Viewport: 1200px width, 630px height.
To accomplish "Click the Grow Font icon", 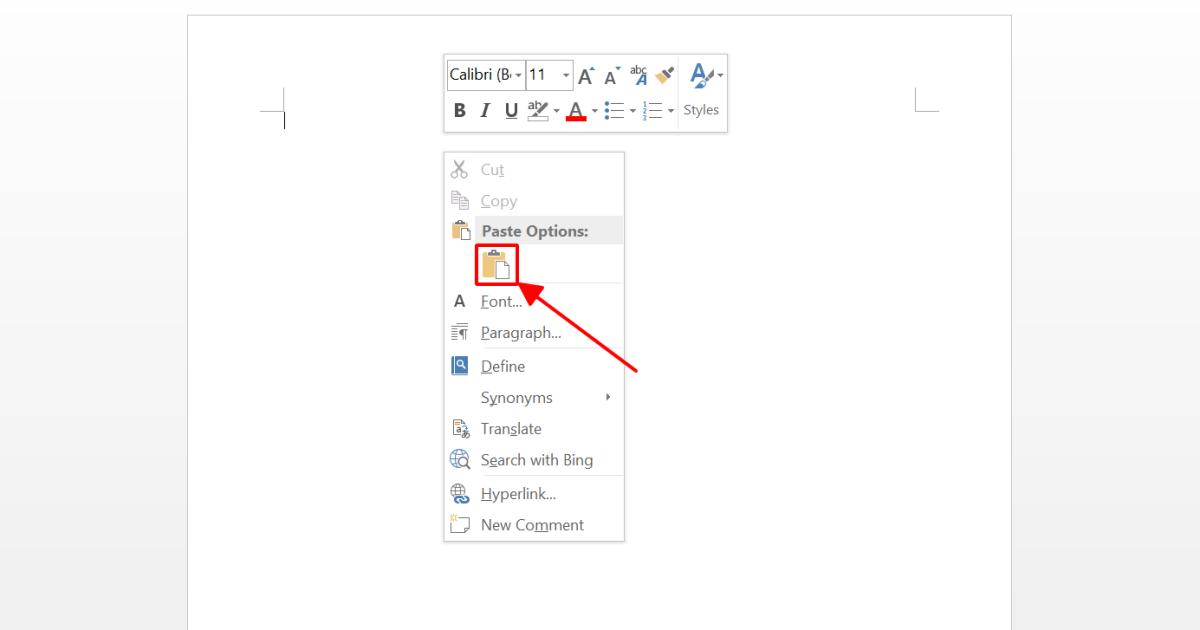I will pyautogui.click(x=587, y=75).
